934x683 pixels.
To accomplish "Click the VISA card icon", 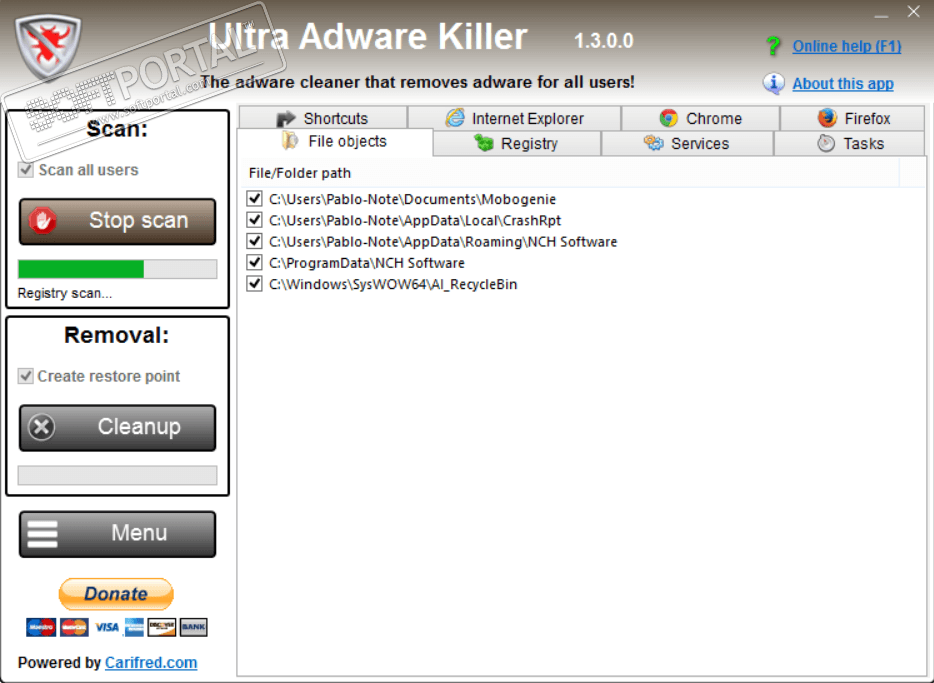I will [x=107, y=627].
